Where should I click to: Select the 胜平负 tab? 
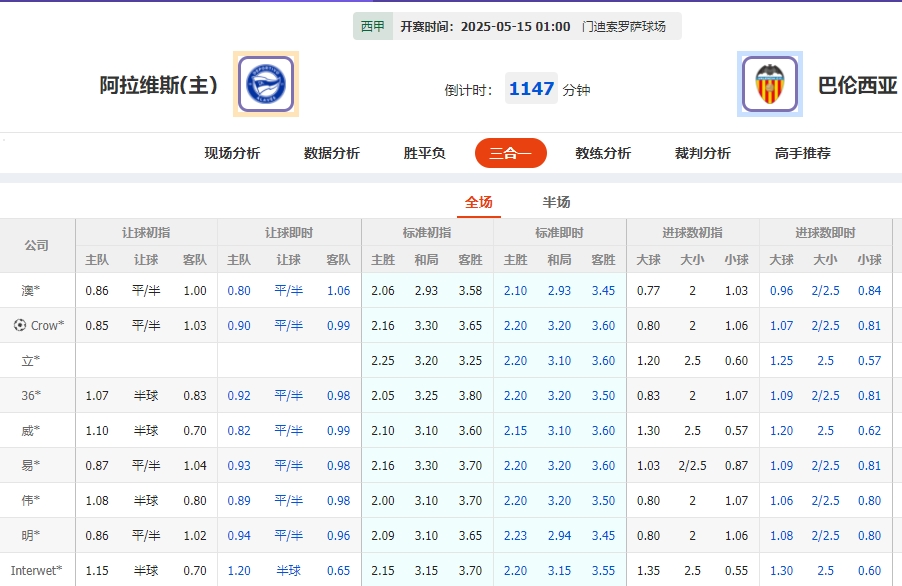(423, 154)
